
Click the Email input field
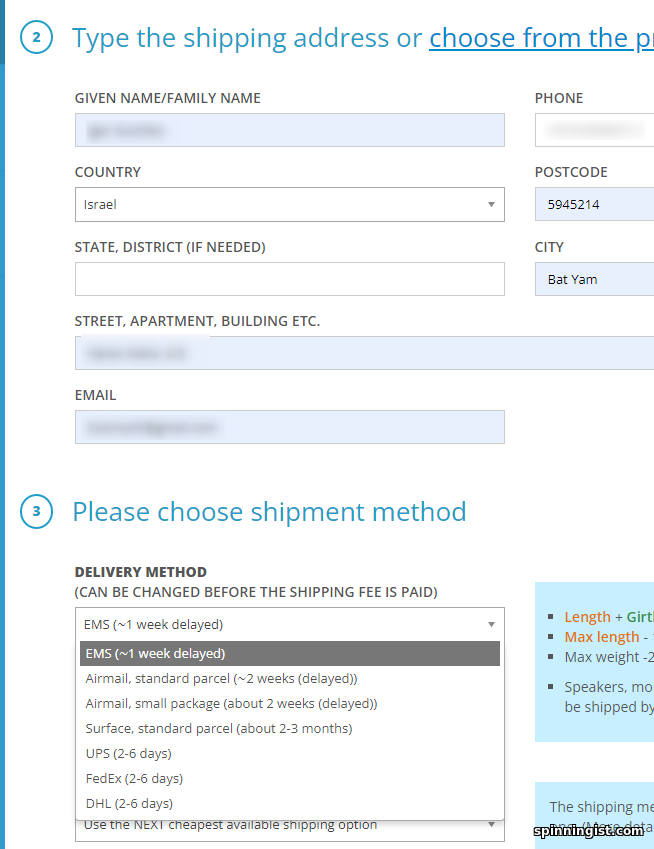pos(289,427)
